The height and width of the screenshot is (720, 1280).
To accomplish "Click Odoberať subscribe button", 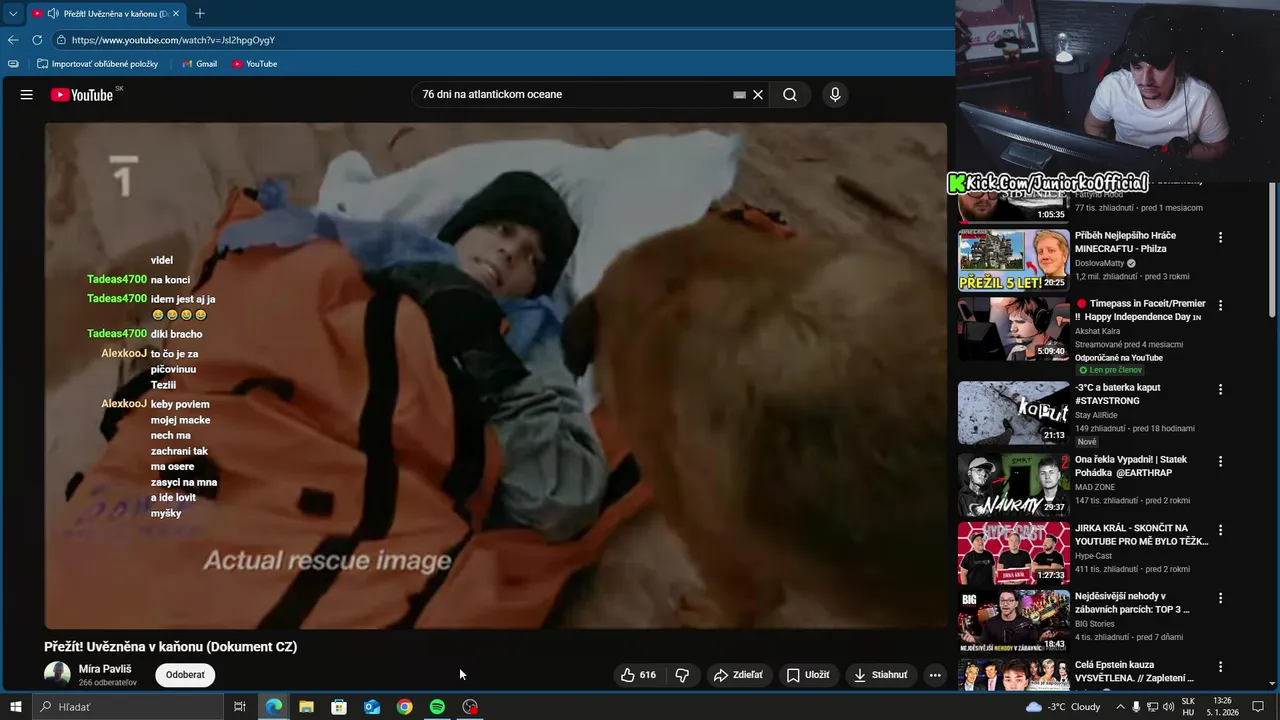I will tap(185, 675).
